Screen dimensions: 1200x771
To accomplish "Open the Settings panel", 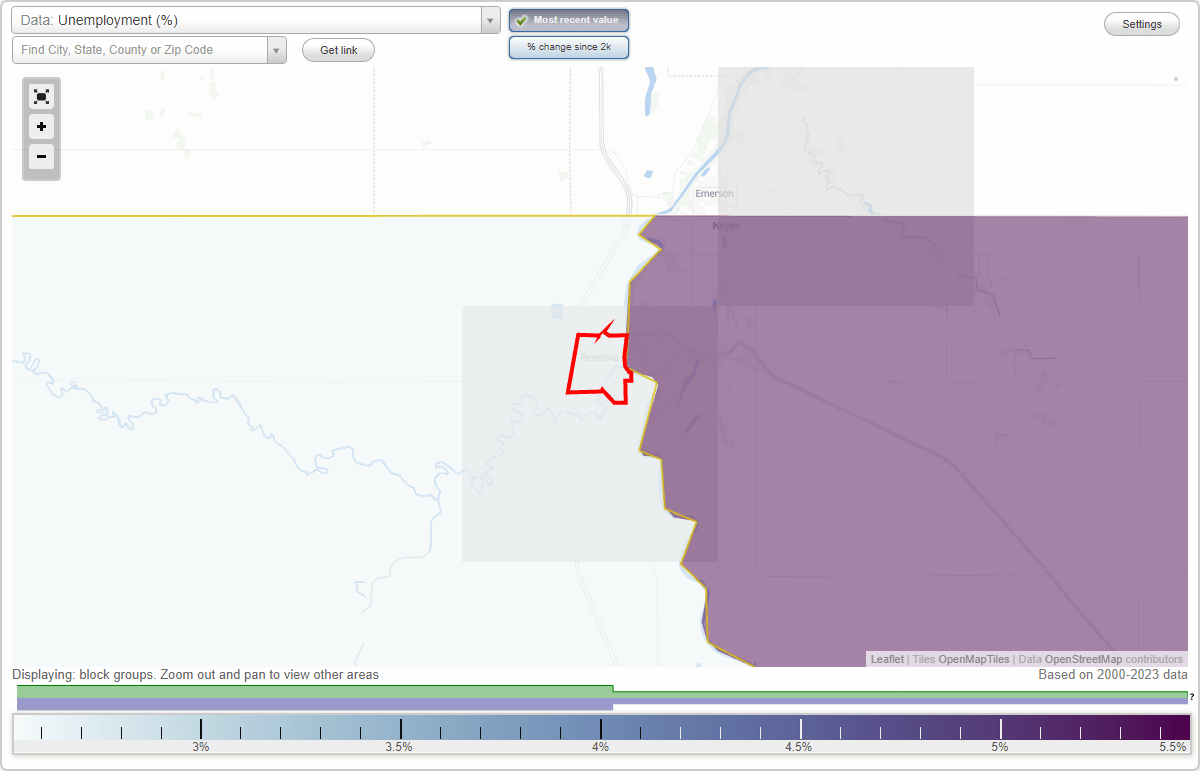I will pyautogui.click(x=1141, y=23).
